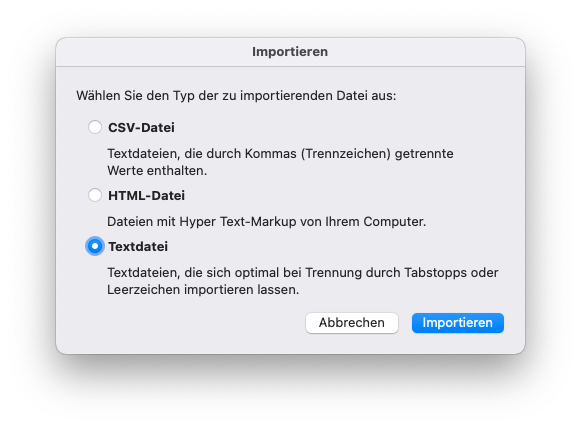Image resolution: width=581 pixels, height=428 pixels.
Task: Click the 'Wählen Sie den Typ' prompt text
Action: [x=236, y=96]
